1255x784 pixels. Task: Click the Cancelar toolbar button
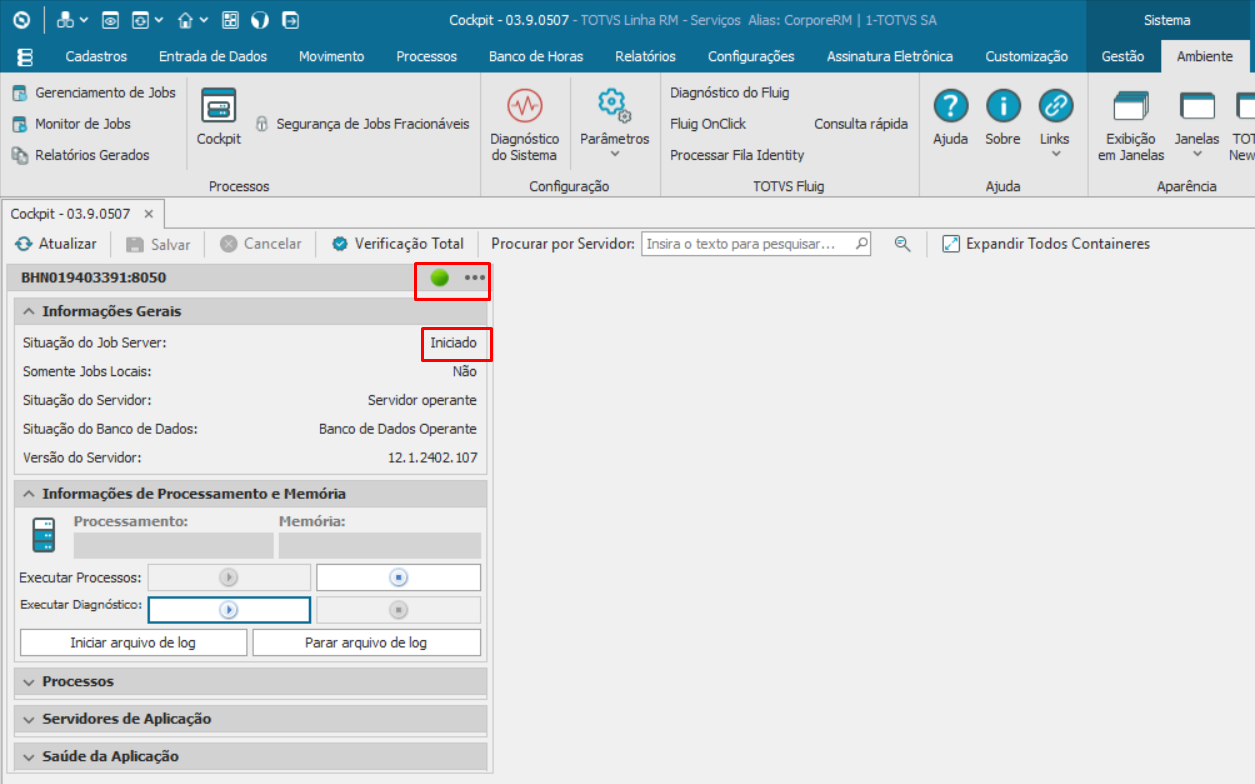point(260,244)
